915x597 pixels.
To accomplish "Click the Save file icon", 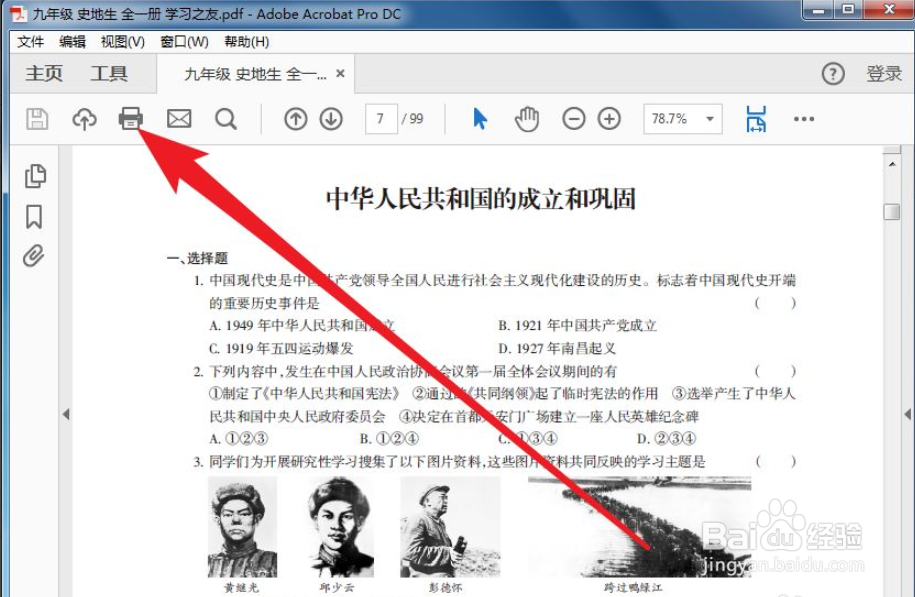I will [x=37, y=118].
